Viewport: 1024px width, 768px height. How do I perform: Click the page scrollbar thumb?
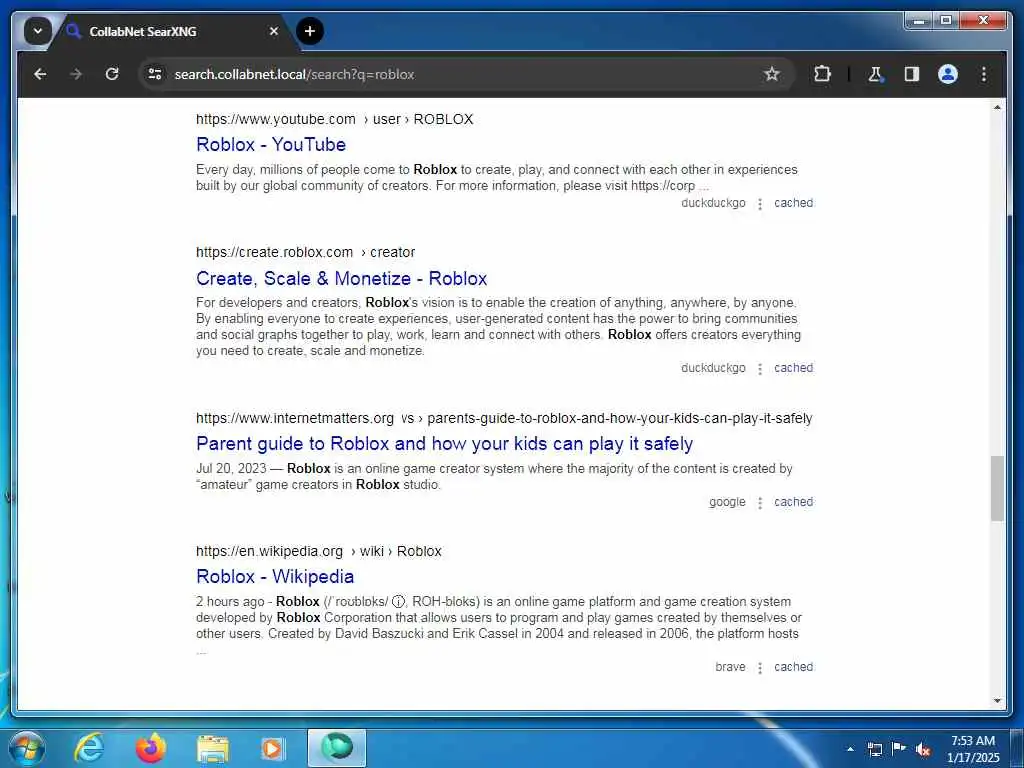pyautogui.click(x=997, y=488)
